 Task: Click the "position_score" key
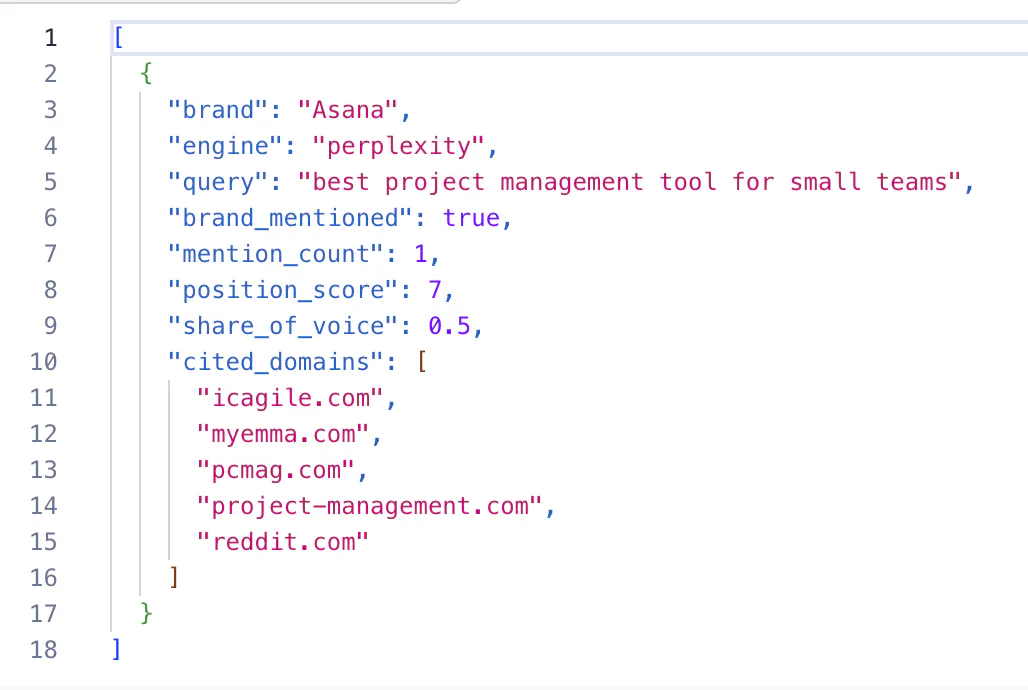pos(283,290)
